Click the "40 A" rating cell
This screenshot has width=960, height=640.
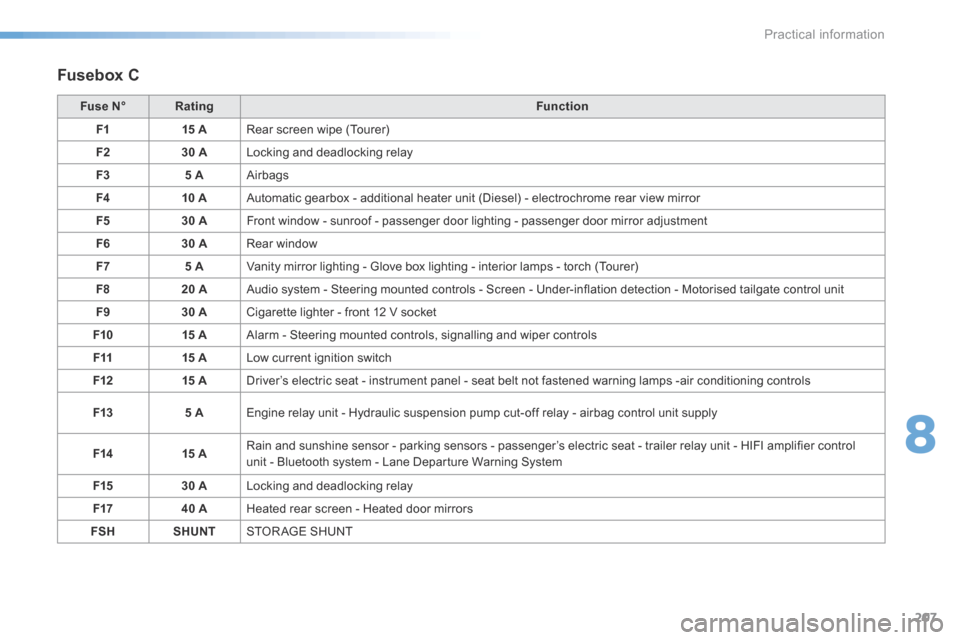pos(194,508)
